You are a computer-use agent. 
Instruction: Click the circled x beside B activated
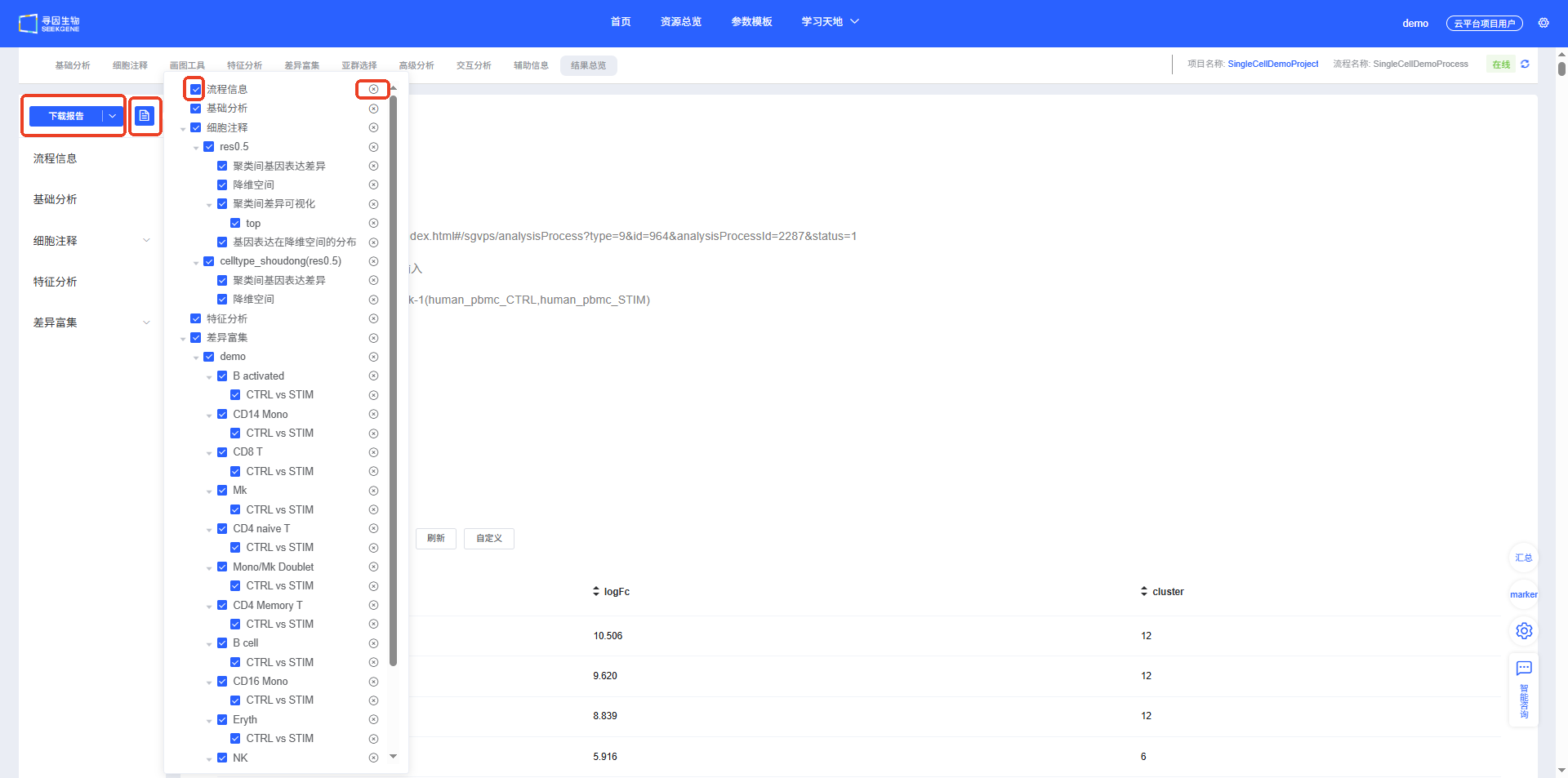(373, 376)
